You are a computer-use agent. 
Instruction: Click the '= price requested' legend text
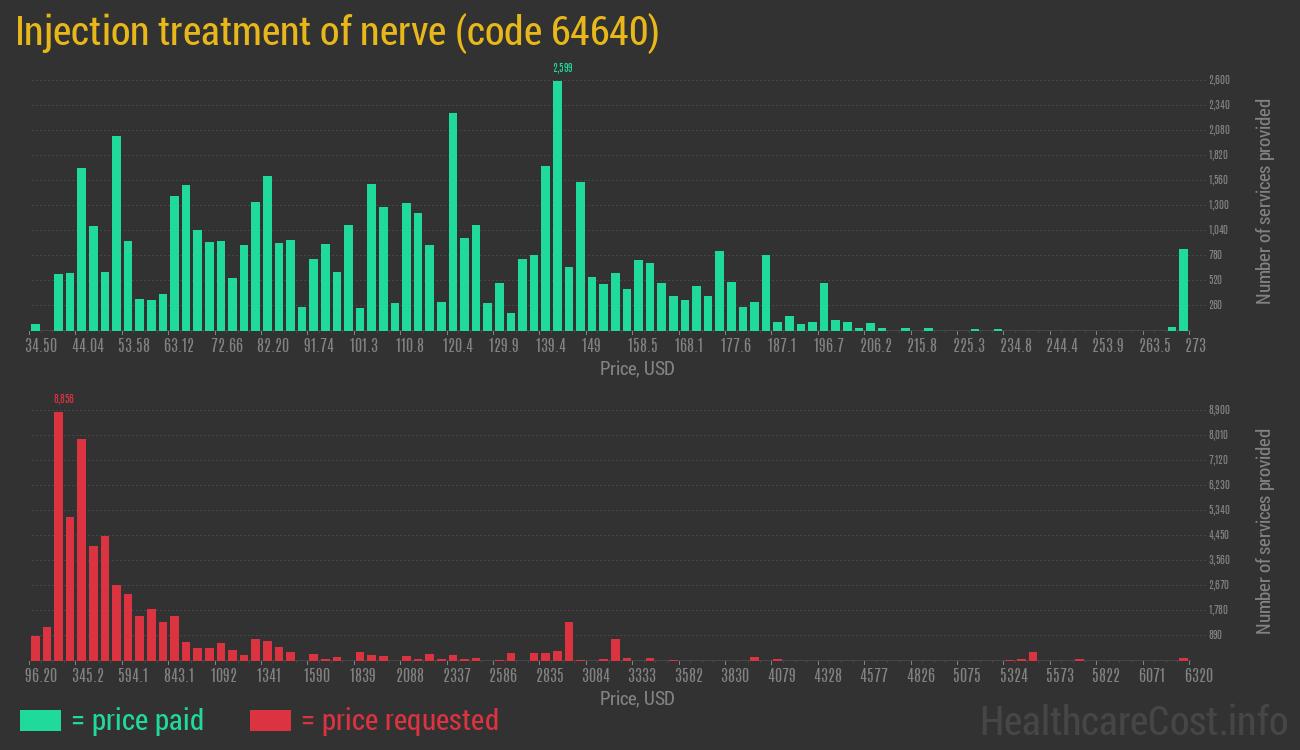[399, 720]
